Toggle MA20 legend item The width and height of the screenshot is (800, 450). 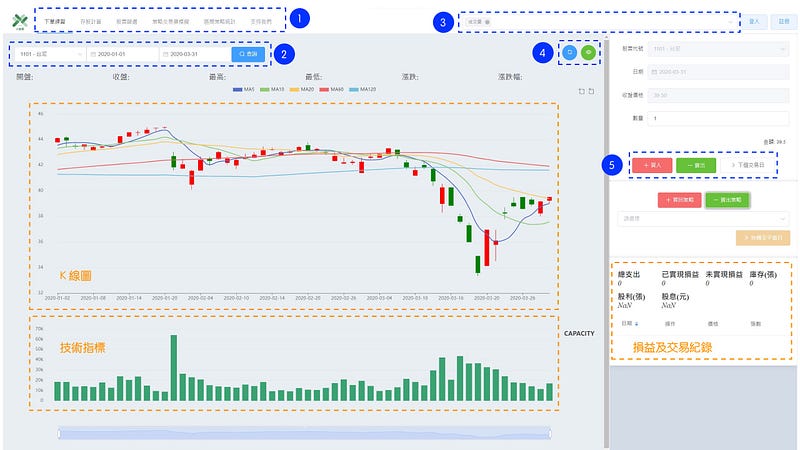(x=302, y=89)
